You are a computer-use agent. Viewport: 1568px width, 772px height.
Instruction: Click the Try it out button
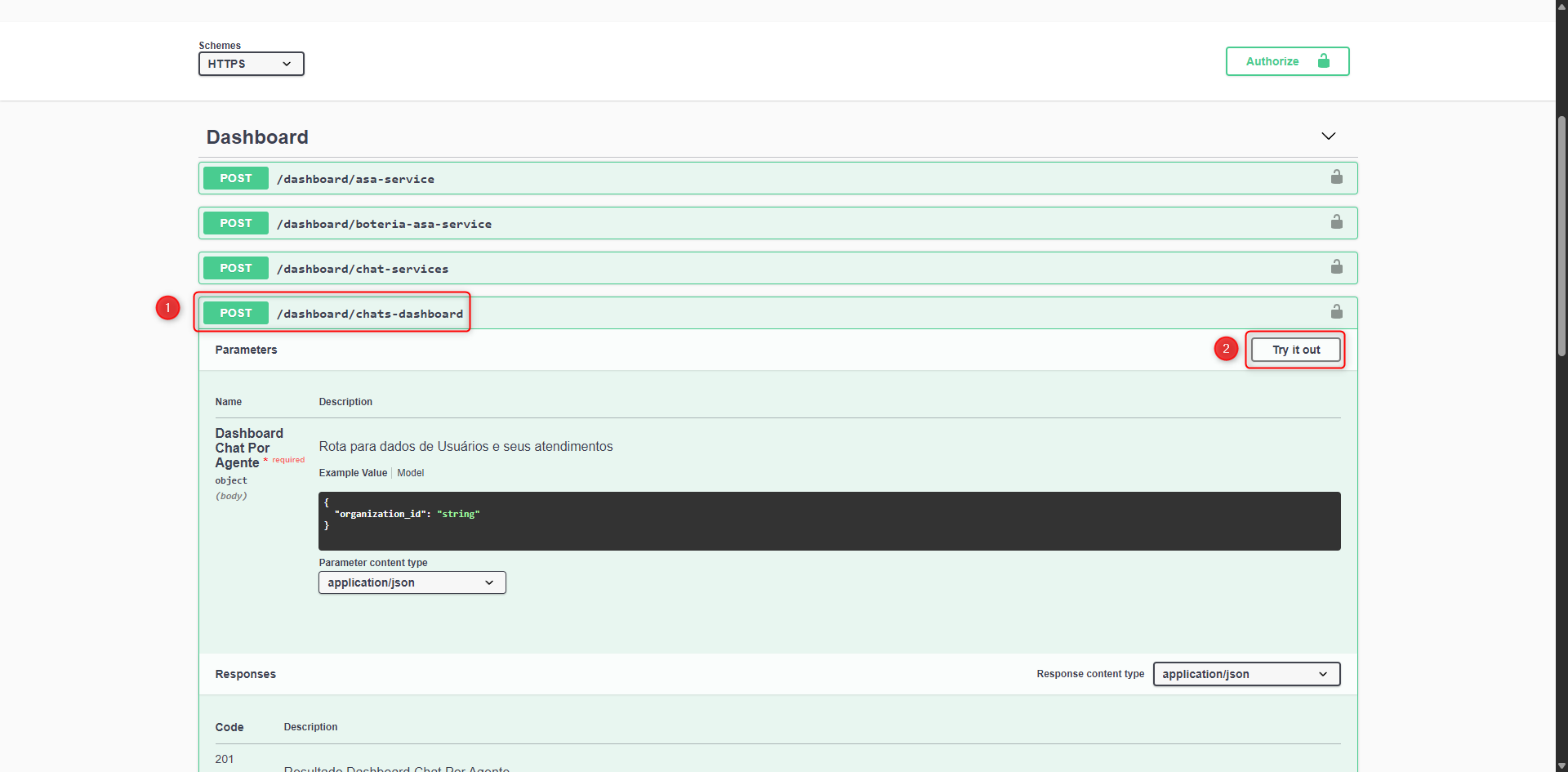tap(1295, 350)
